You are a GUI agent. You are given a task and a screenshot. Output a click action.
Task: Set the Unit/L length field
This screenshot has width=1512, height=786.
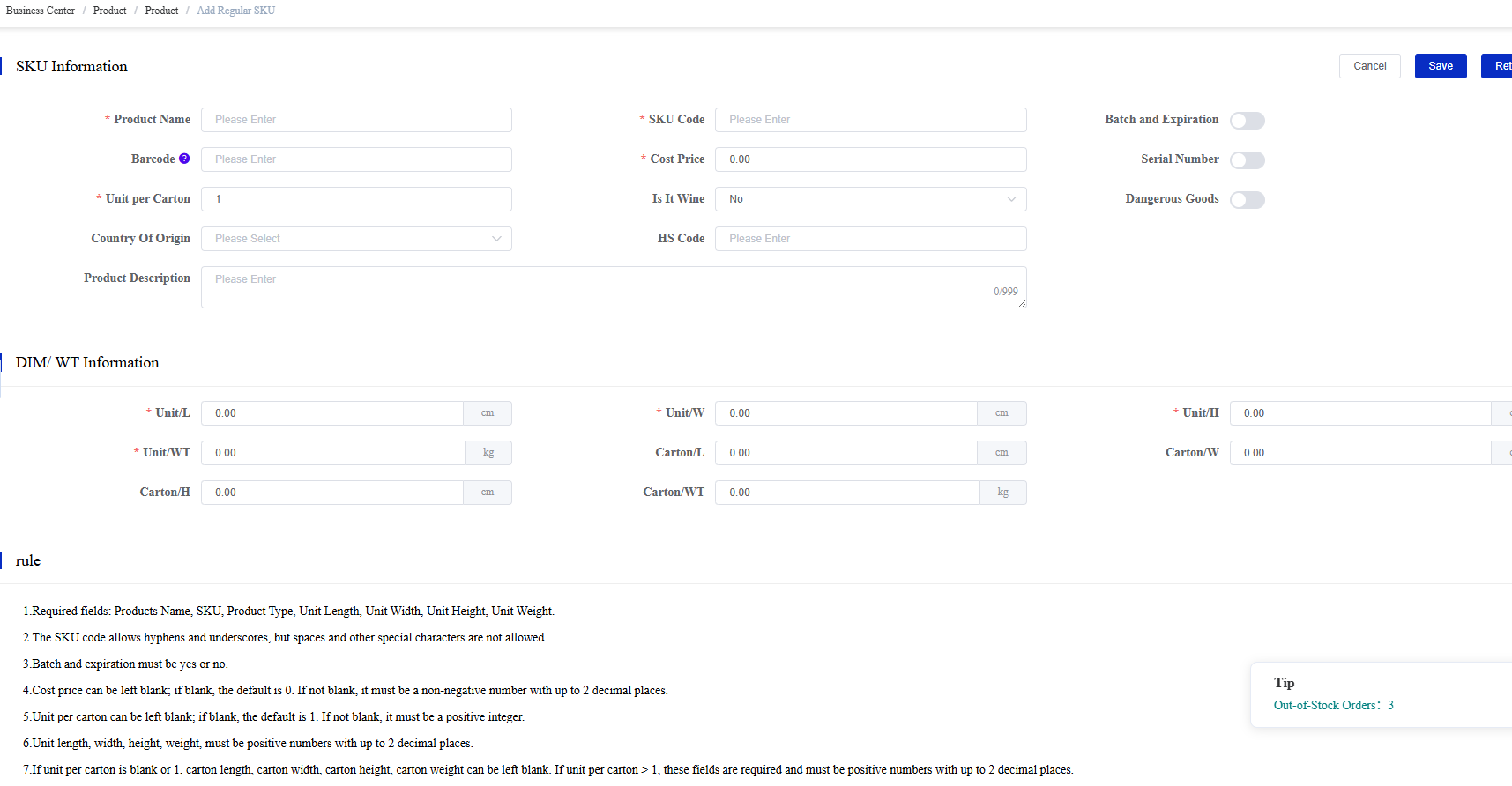[332, 413]
